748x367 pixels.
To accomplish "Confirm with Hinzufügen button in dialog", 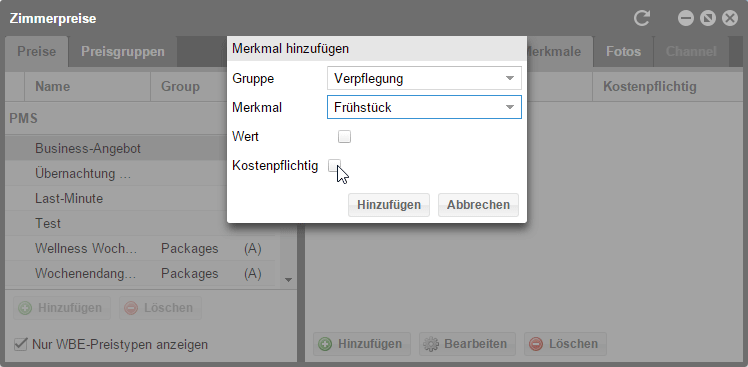I will click(x=389, y=205).
